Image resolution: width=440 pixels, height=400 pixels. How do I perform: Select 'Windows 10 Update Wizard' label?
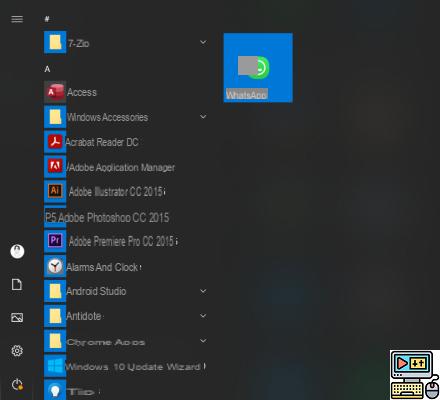(x=133, y=367)
